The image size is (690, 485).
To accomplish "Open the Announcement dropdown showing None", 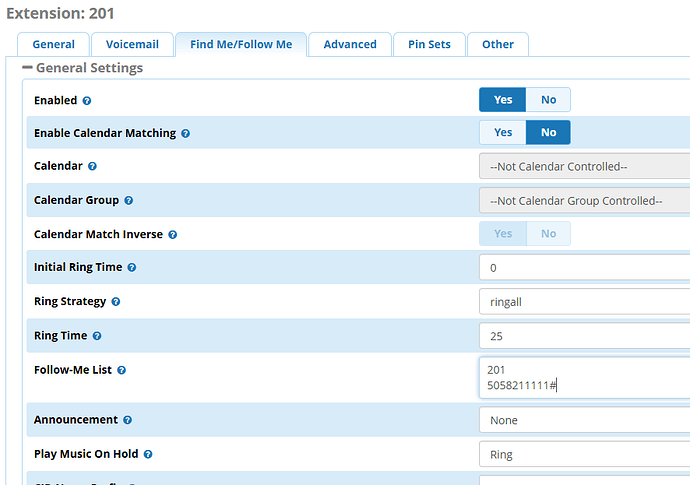I will [x=584, y=420].
